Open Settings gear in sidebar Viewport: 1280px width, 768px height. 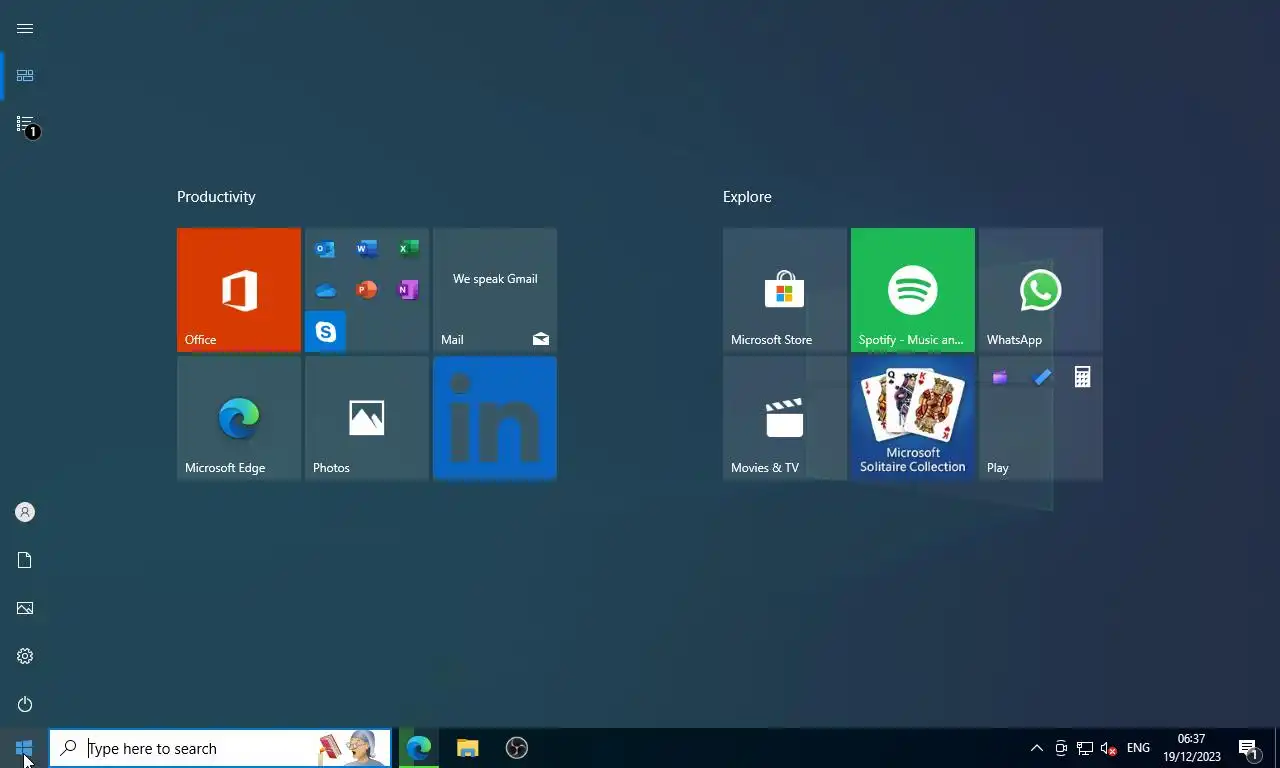point(25,656)
